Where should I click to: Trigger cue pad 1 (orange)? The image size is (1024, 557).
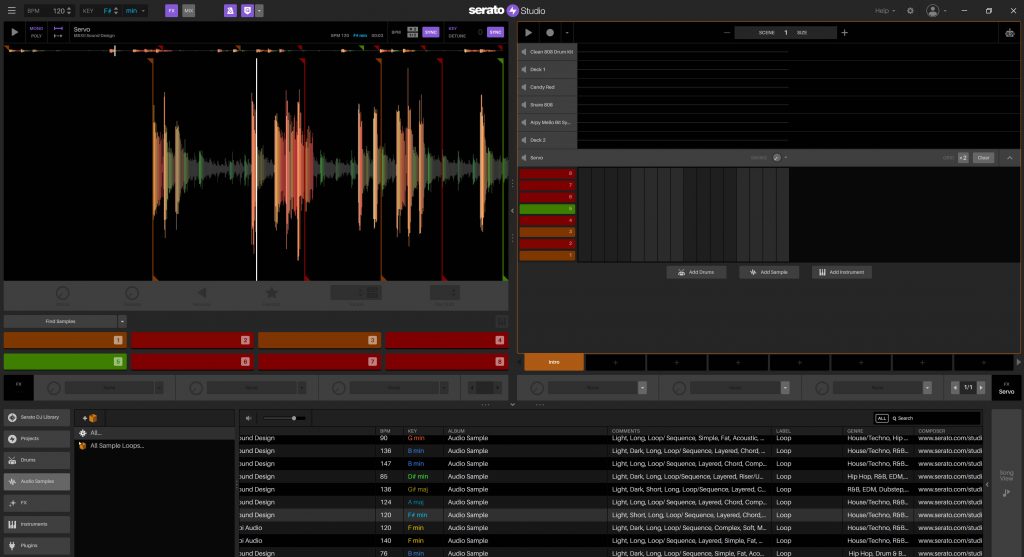point(65,340)
